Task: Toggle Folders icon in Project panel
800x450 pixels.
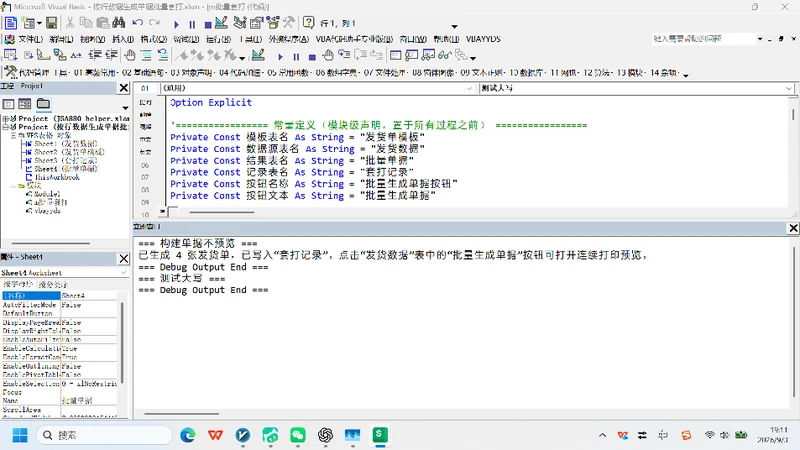Action: [43, 104]
